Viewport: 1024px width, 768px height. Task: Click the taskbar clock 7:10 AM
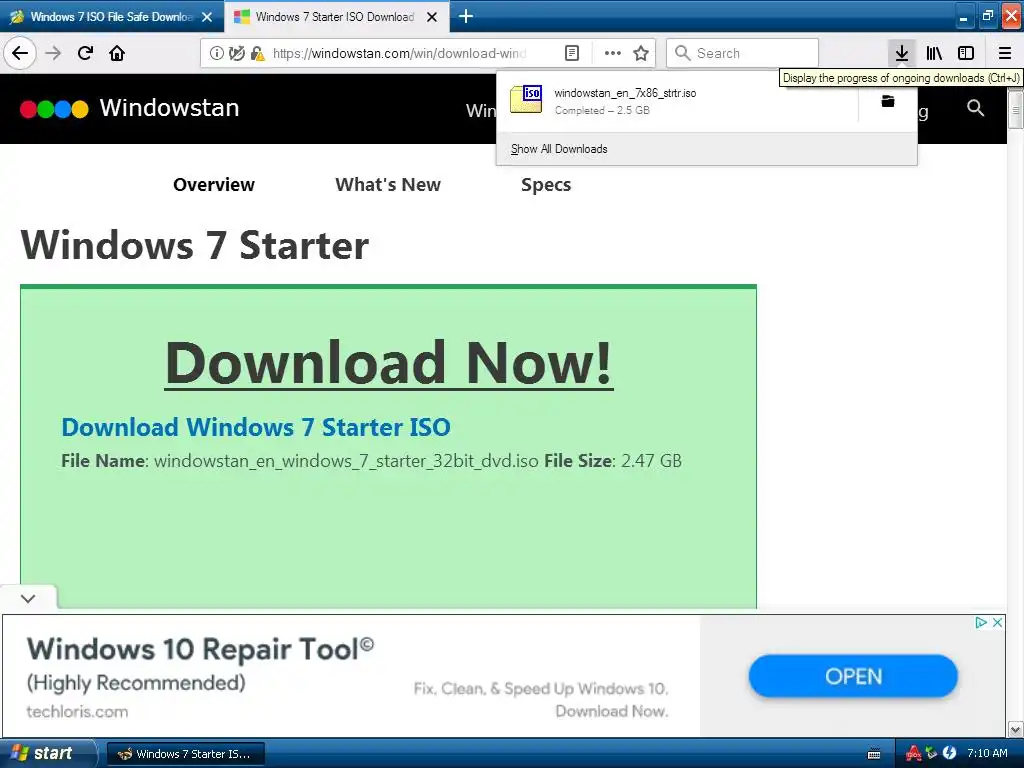987,753
